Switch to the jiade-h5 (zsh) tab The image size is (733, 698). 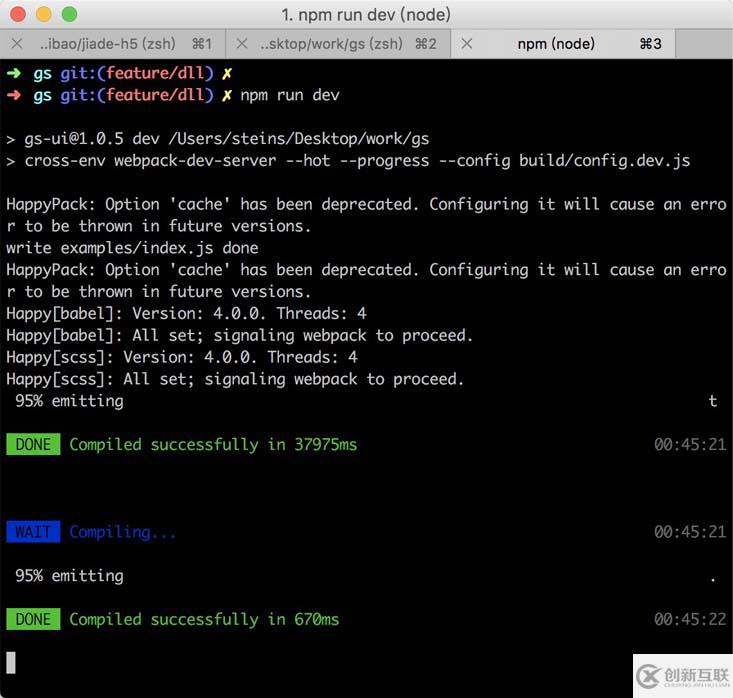(x=108, y=44)
